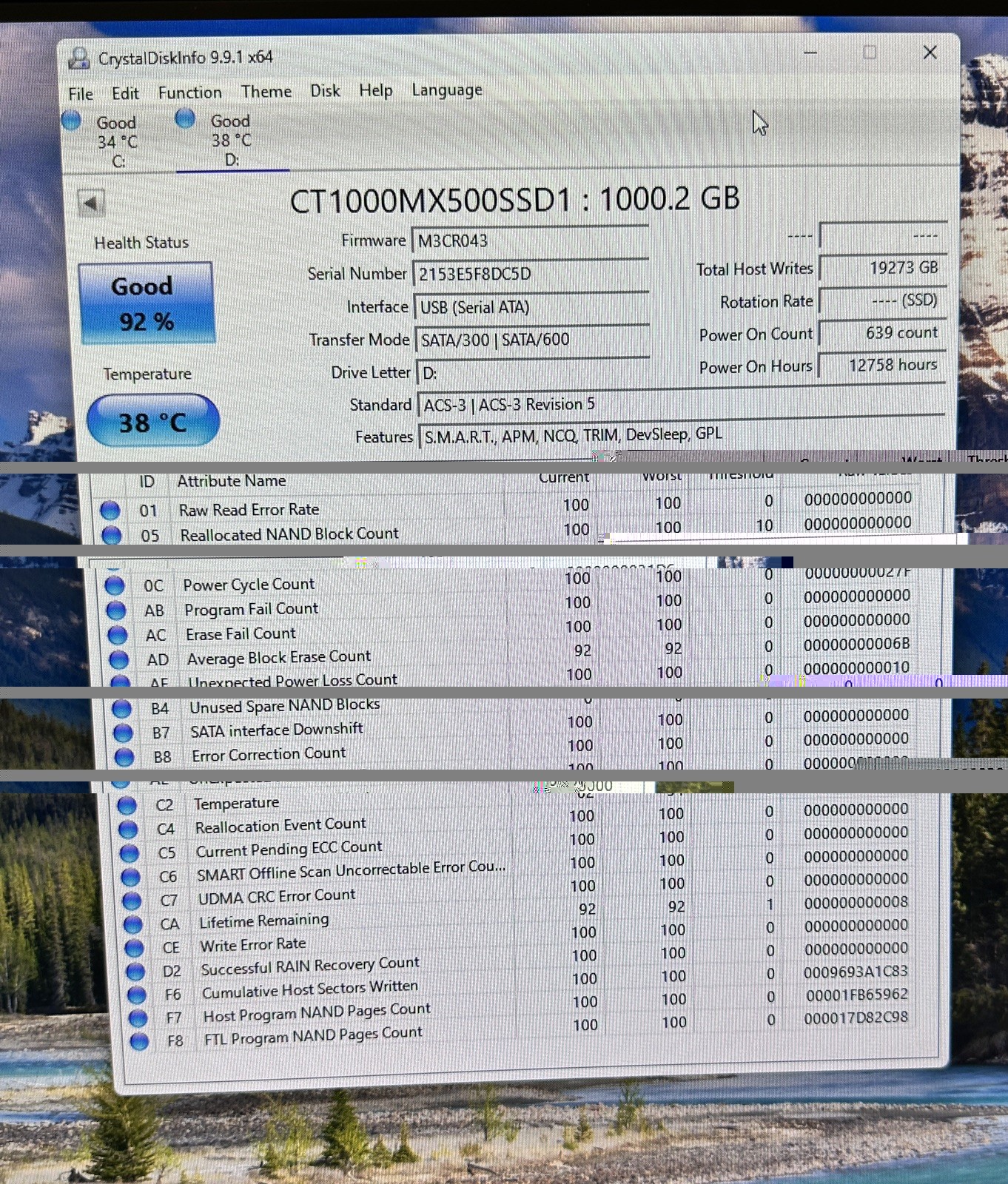Viewport: 1008px width, 1184px height.
Task: Click the Total Host Writes value 19273 GB
Action: 882,268
